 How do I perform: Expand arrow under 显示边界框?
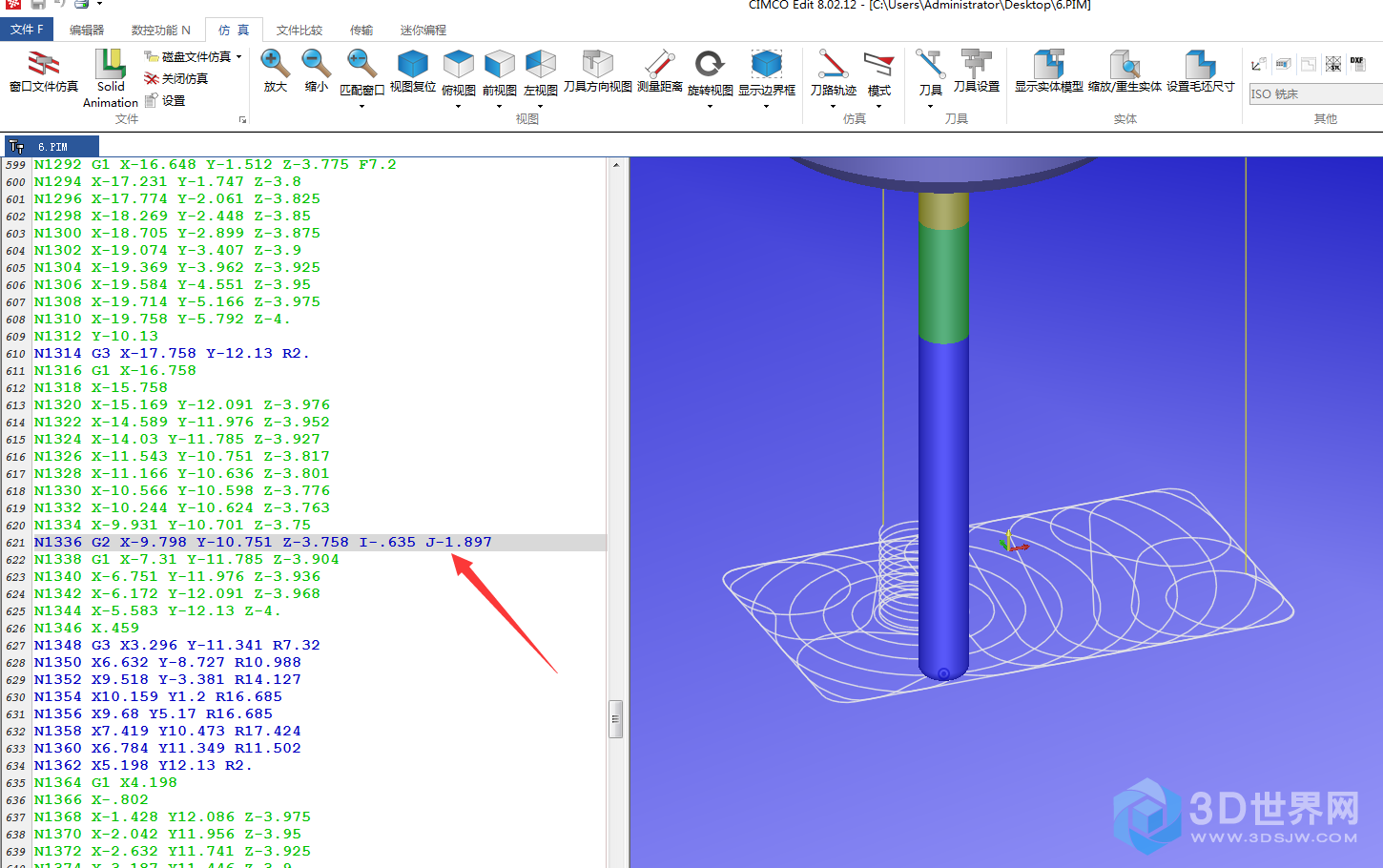766,106
